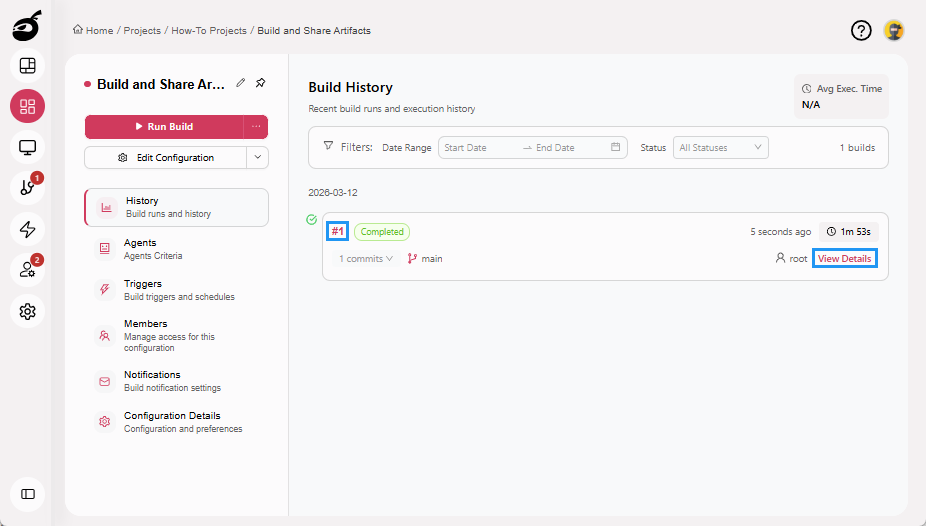This screenshot has height=526, width=926.
Task: Click the Triggers lightning icon
Action: (105, 289)
